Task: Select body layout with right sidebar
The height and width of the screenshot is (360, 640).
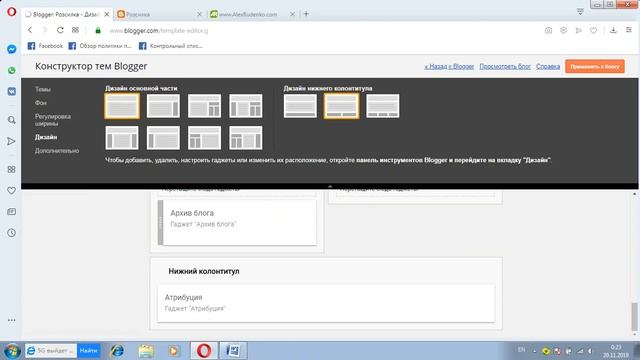Action: pos(163,106)
